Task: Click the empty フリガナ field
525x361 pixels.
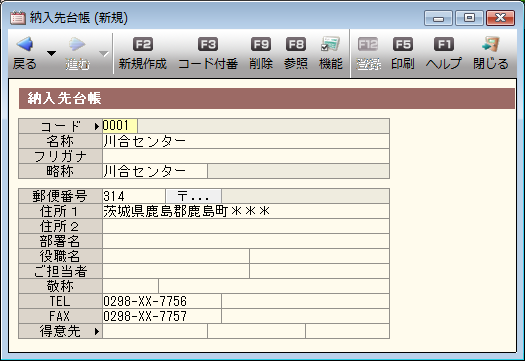Action: tap(246, 156)
